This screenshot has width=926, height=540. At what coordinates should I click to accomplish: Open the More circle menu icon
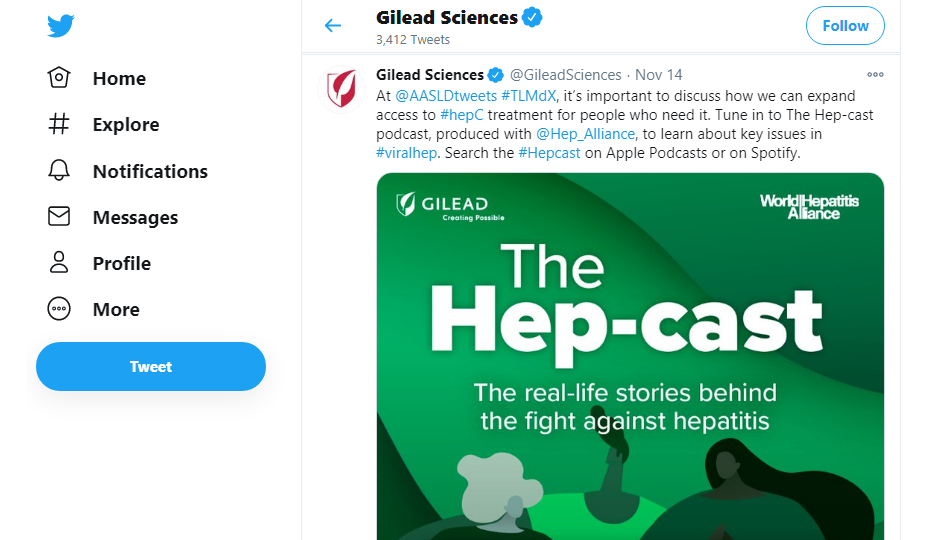(59, 309)
